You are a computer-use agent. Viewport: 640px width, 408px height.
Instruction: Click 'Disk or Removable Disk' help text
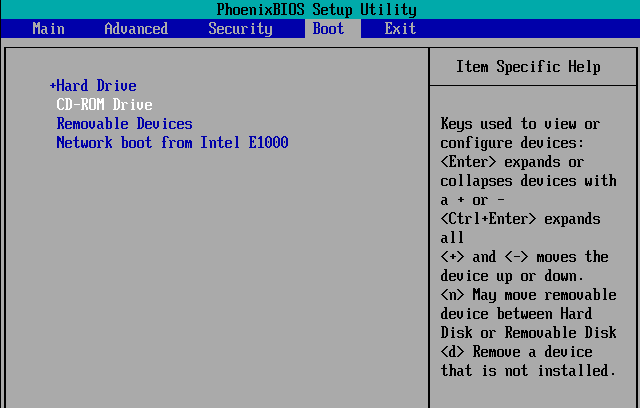[x=528, y=333]
